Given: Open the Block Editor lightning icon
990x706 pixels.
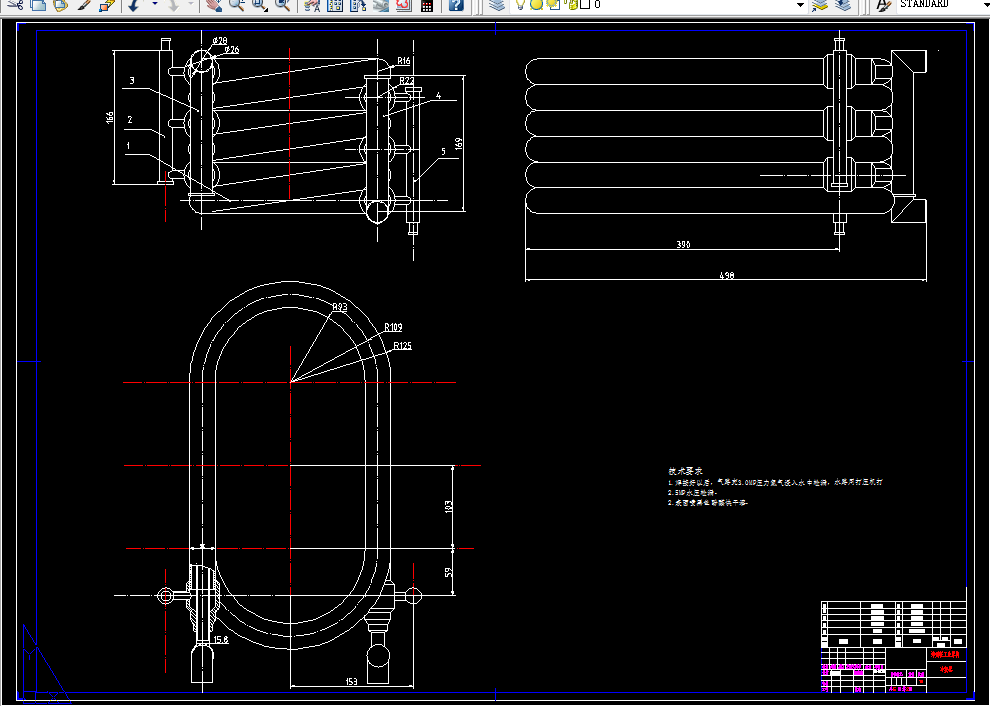Looking at the screenshot, I should coord(107,5).
